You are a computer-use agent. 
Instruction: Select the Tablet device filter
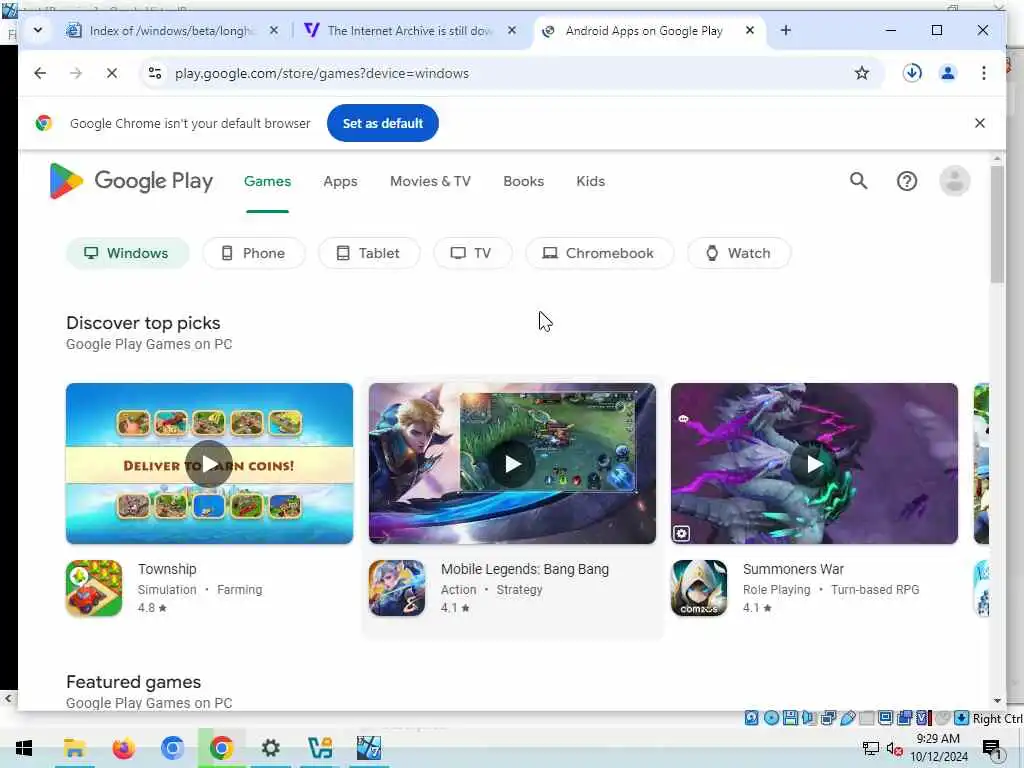369,253
